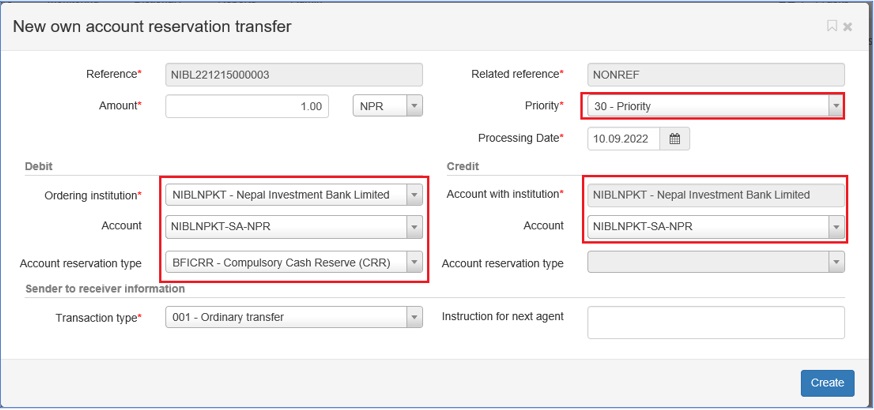The height and width of the screenshot is (410, 874).
Task: Open the Debit Account dropdown arrow
Action: click(414, 227)
